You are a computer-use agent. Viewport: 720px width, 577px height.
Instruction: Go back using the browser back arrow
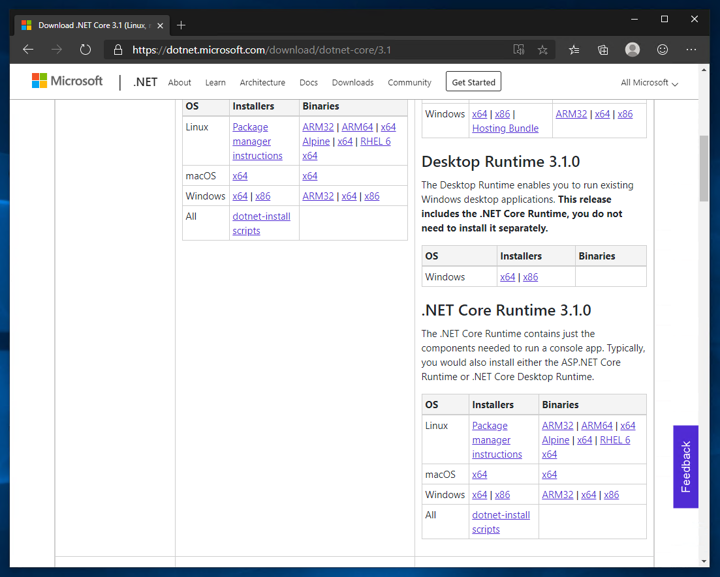tap(28, 50)
